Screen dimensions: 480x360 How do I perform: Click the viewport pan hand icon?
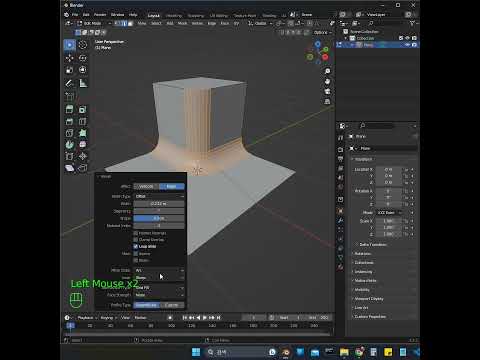click(327, 81)
